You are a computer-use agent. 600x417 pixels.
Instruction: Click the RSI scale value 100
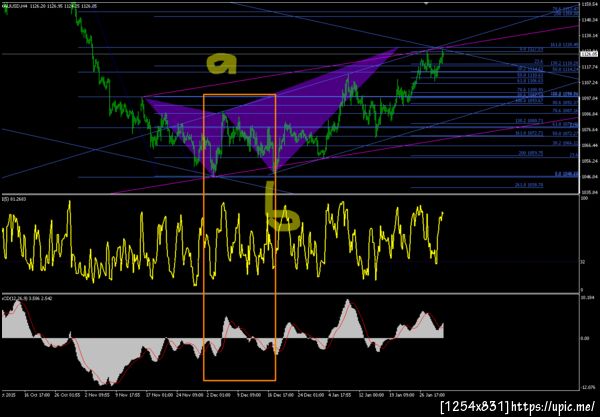click(x=584, y=199)
